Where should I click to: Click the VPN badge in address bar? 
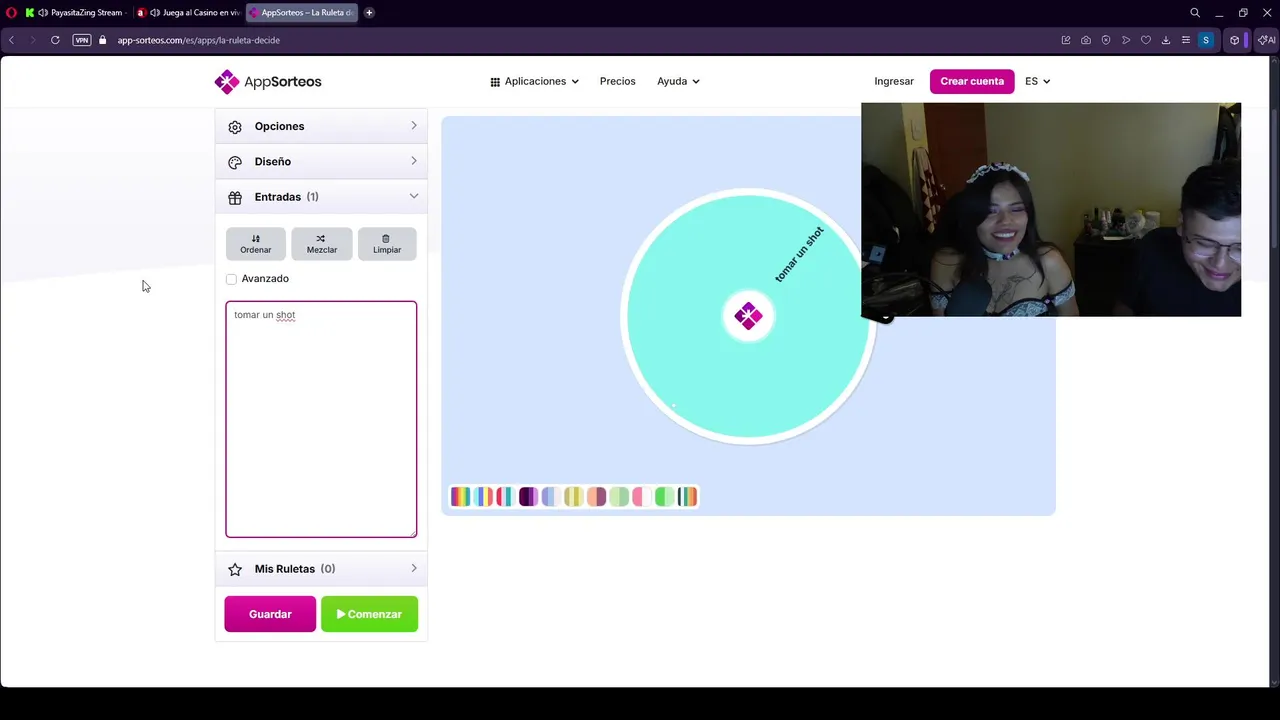[82, 40]
